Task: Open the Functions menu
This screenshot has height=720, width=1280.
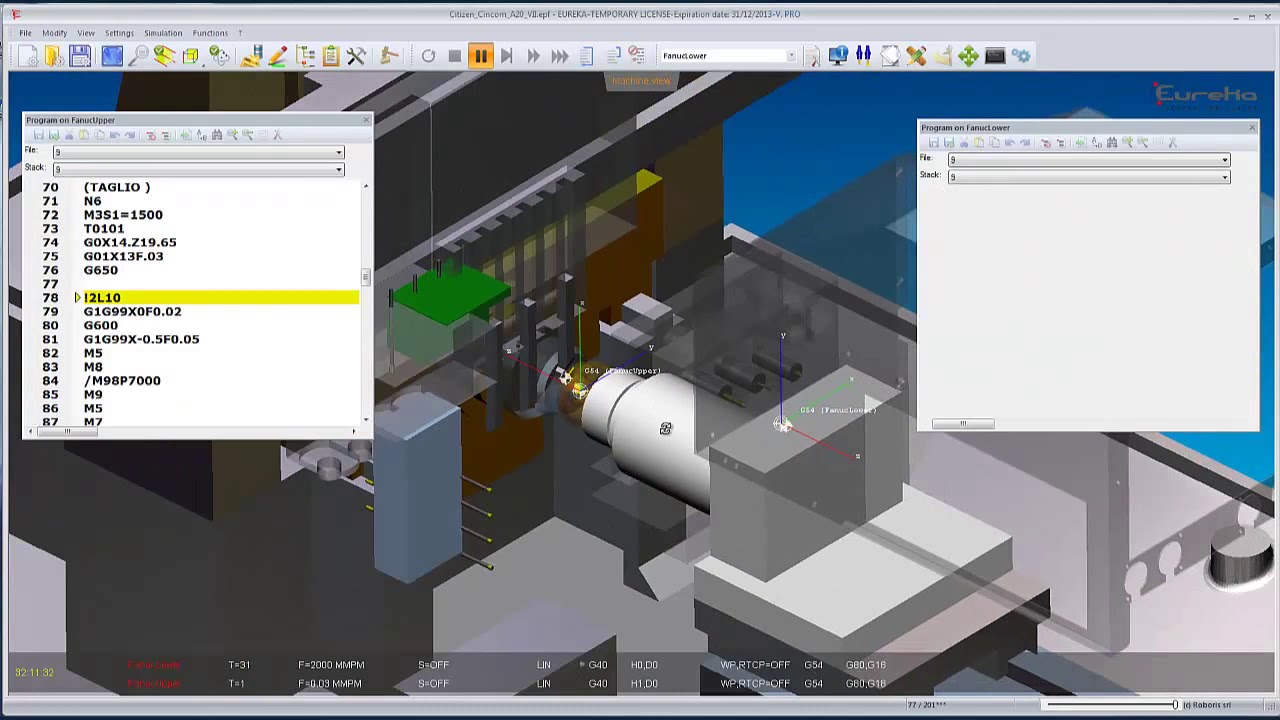Action: click(210, 33)
